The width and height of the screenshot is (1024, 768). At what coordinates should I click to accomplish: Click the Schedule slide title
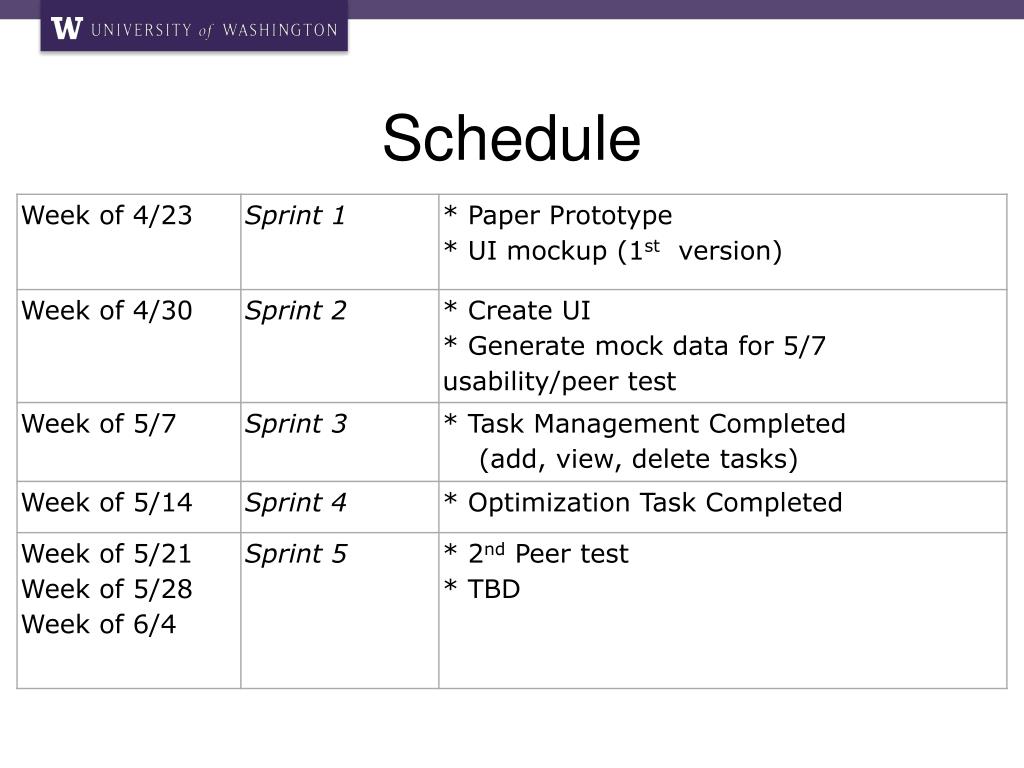tap(511, 138)
